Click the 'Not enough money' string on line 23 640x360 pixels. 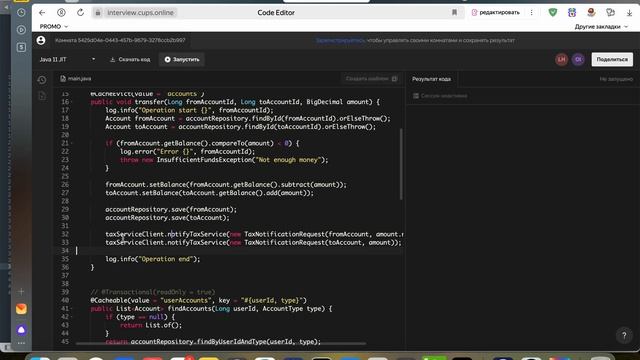click(288, 160)
